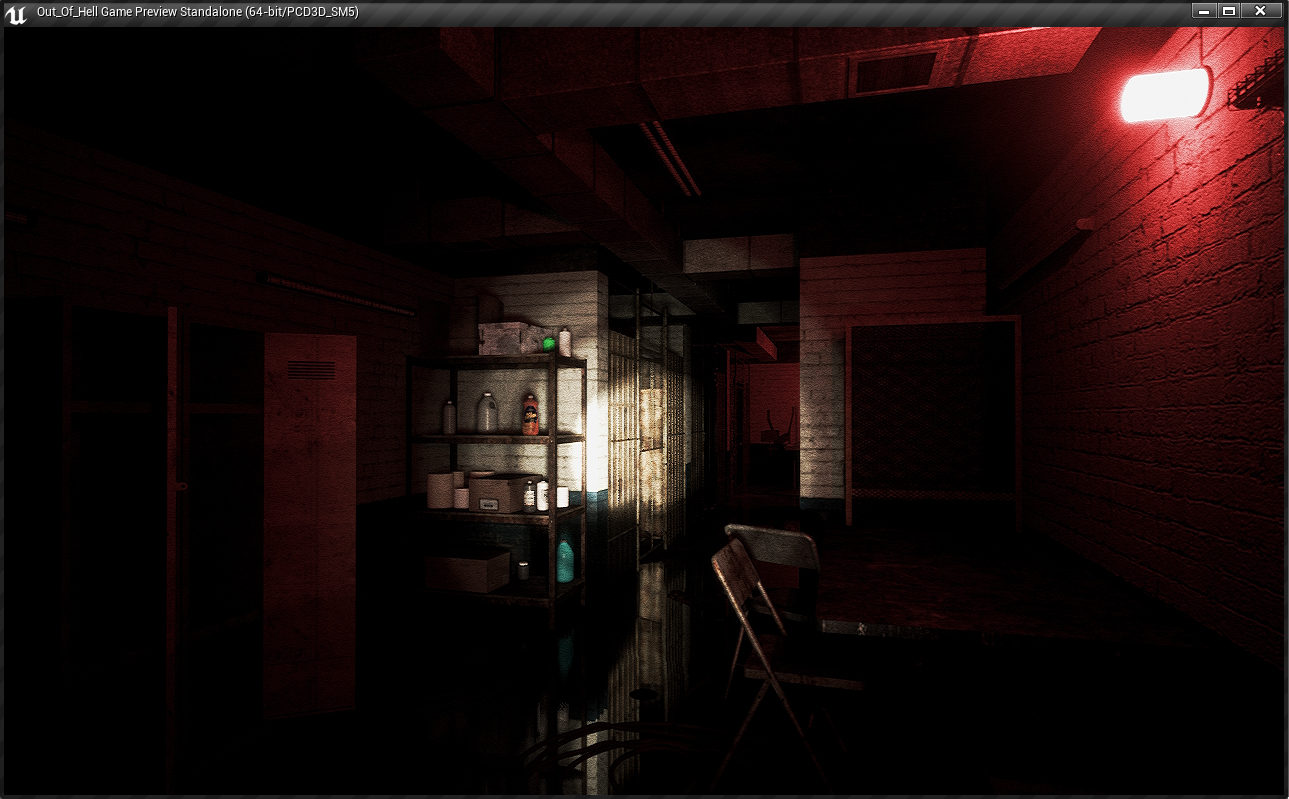This screenshot has width=1289, height=799.
Task: Click the cardboard box on bottom shelf
Action: [x=468, y=571]
